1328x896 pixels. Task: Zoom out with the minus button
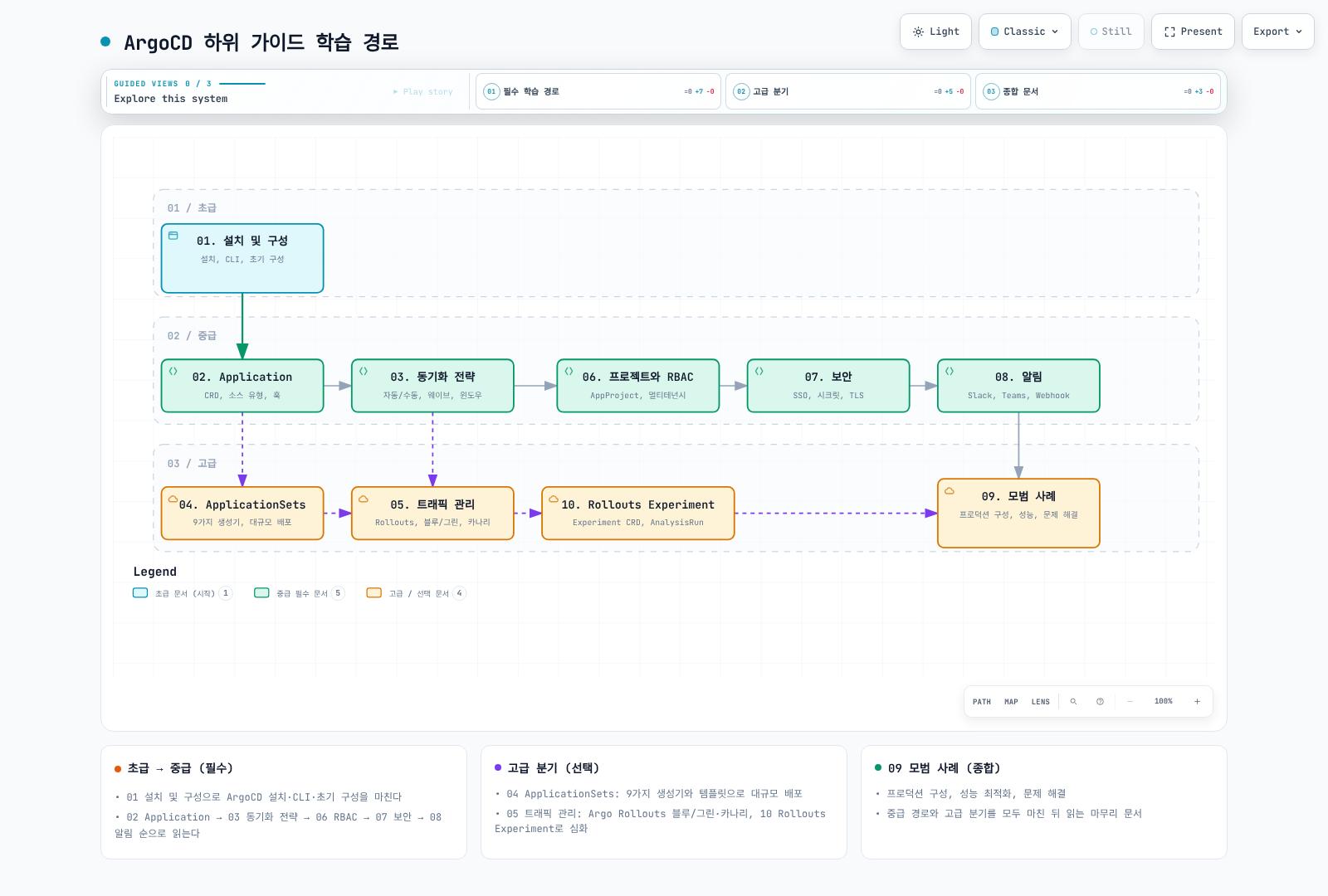point(1130,702)
